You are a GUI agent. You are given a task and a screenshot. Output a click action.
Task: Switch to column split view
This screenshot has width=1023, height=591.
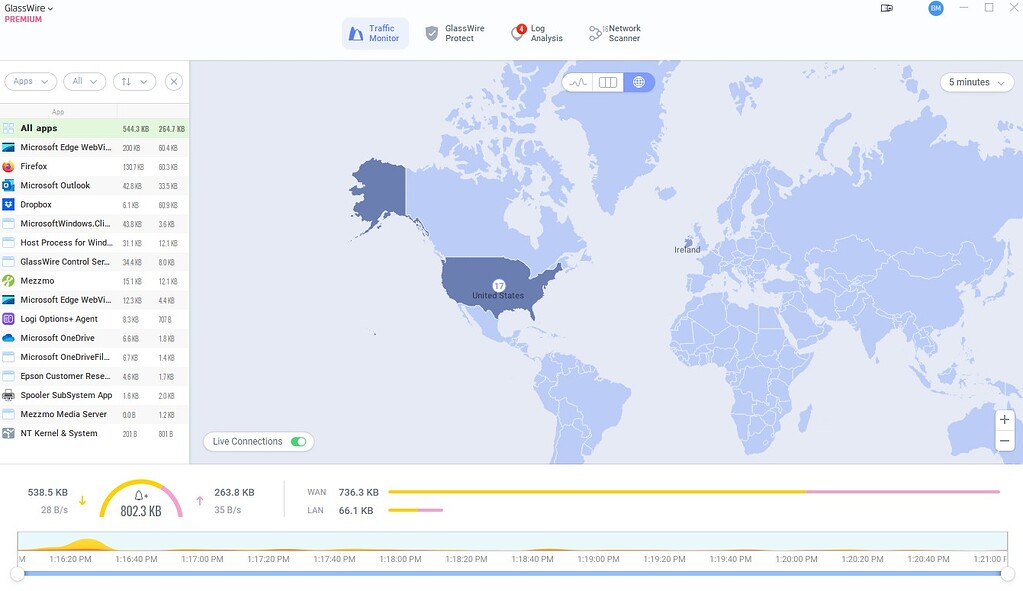pyautogui.click(x=608, y=82)
